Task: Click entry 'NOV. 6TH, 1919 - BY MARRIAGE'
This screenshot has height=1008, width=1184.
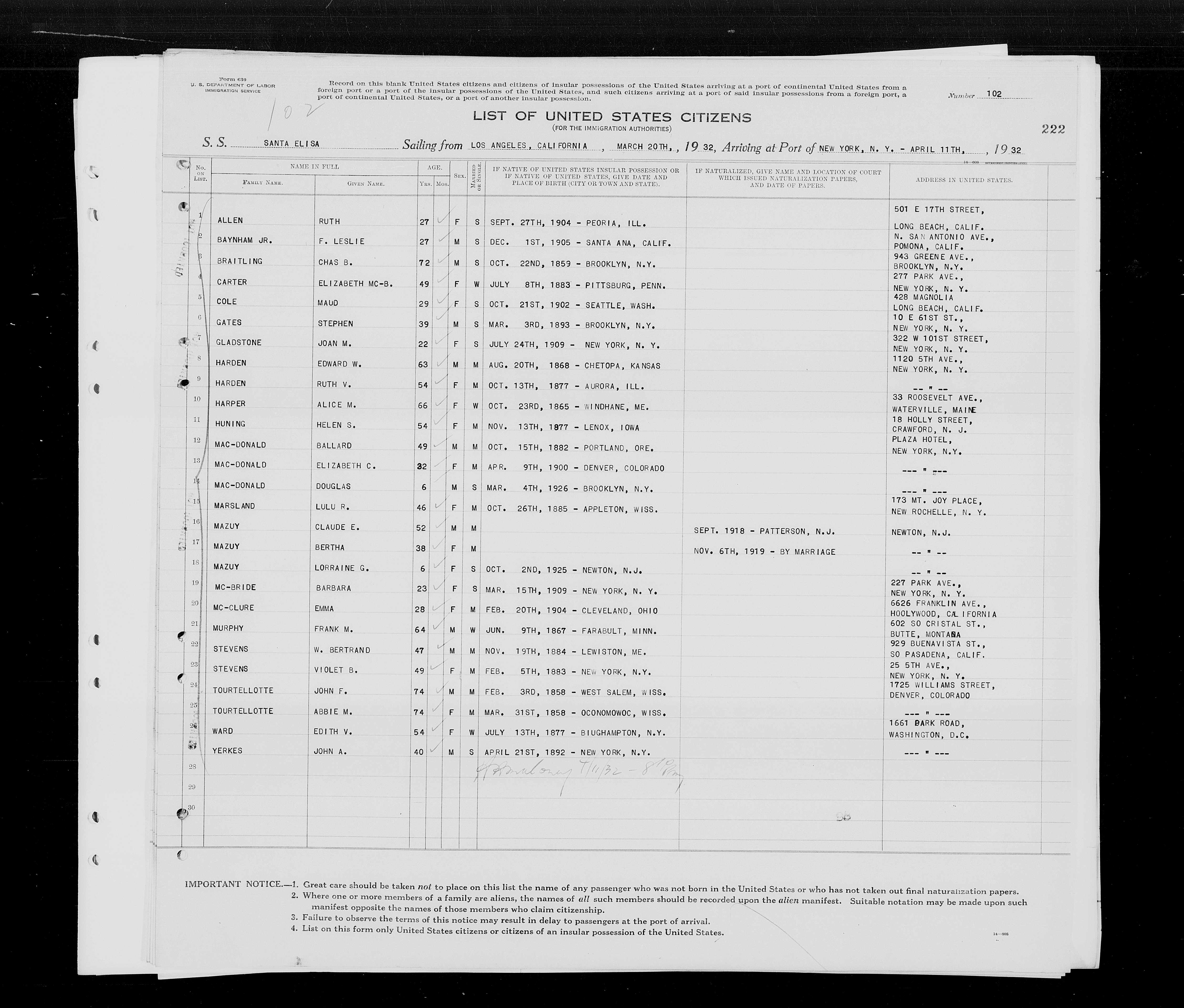Action: pos(764,552)
